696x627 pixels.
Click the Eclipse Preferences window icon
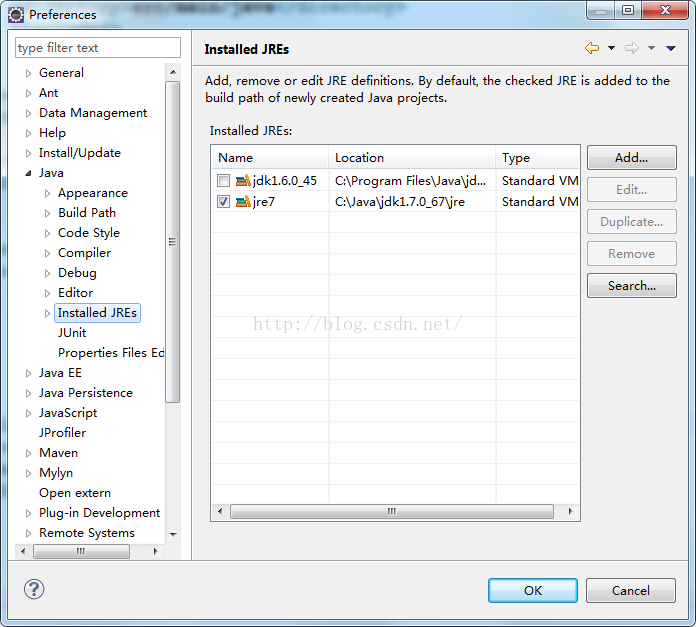click(x=16, y=15)
